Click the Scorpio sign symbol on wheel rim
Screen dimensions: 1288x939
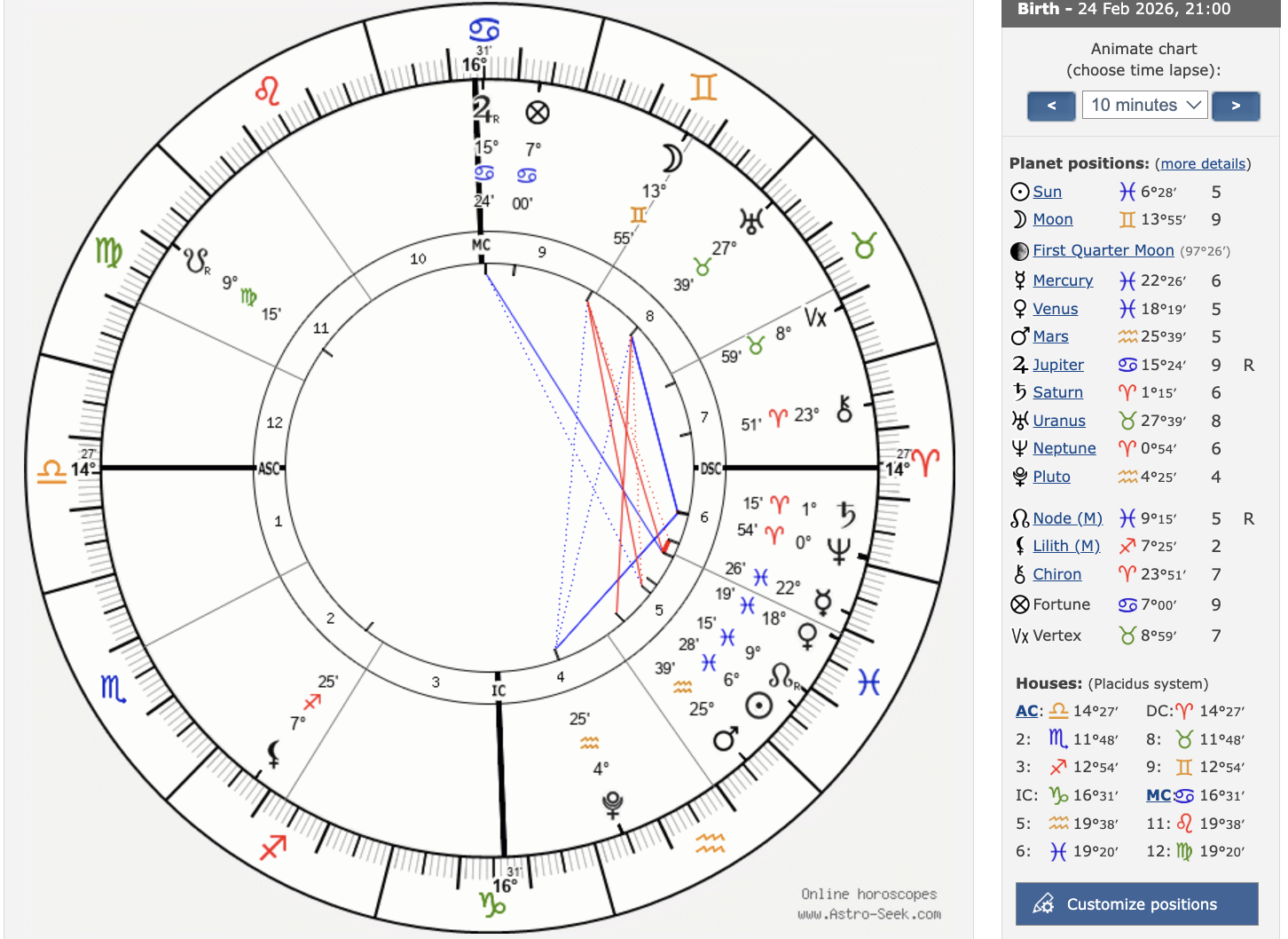113,688
